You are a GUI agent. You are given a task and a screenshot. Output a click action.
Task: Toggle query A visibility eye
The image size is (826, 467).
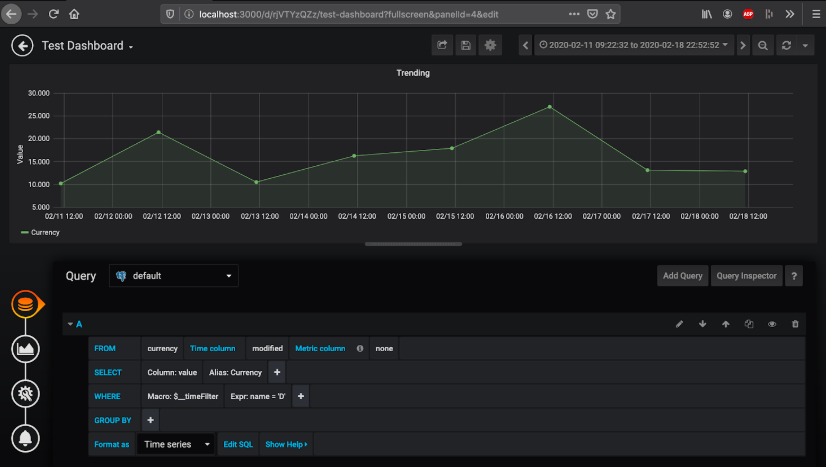(x=772, y=324)
